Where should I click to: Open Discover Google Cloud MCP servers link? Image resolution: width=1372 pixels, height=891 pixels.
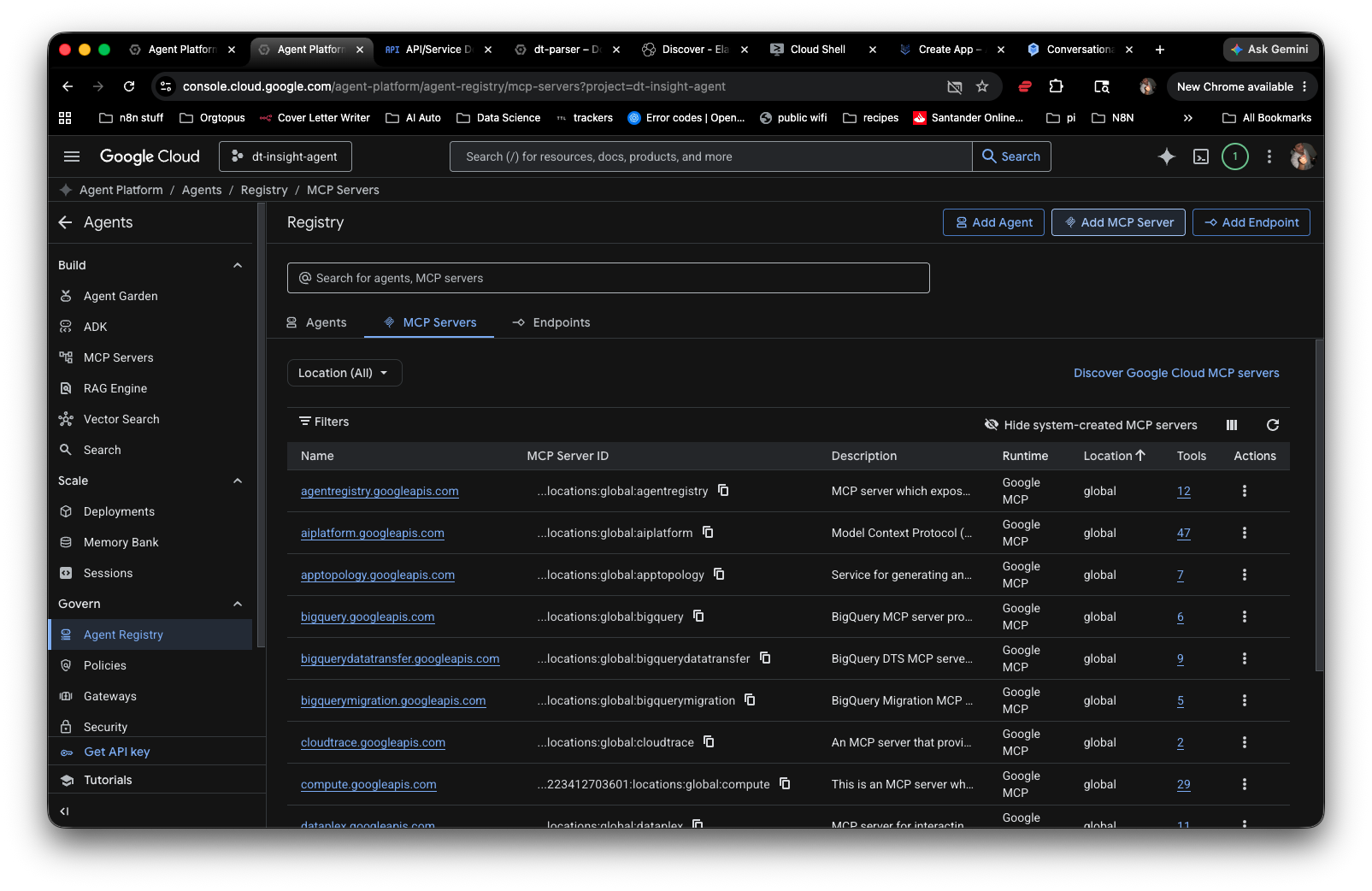click(x=1176, y=373)
